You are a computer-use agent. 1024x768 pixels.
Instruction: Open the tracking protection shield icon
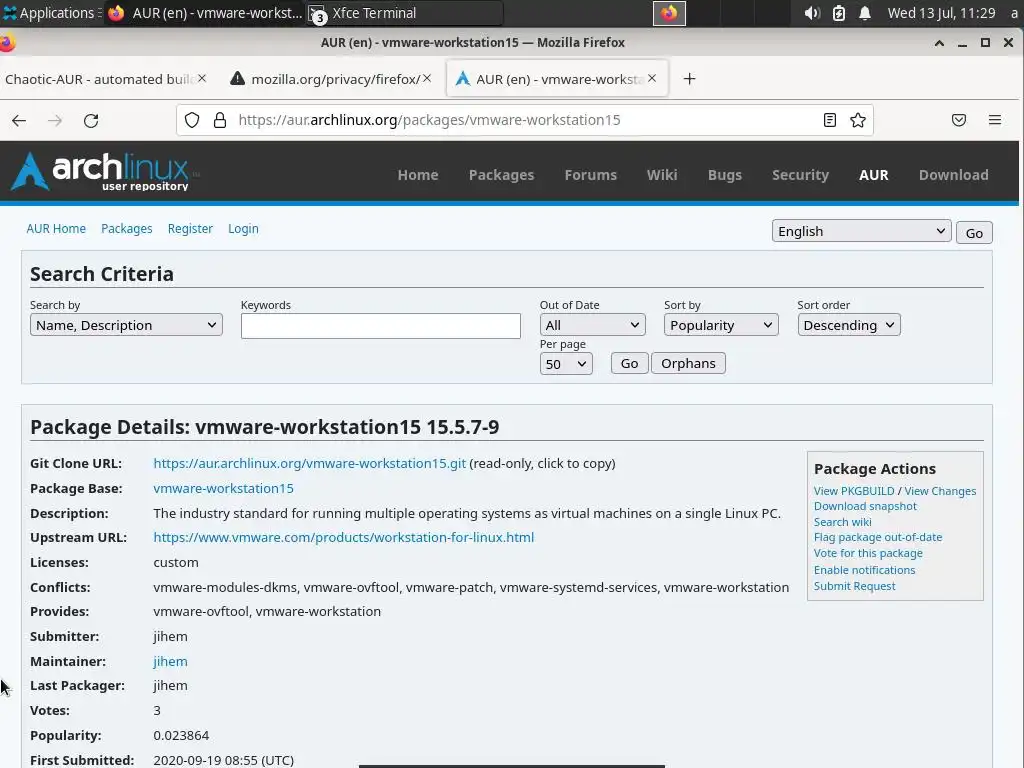tap(191, 120)
